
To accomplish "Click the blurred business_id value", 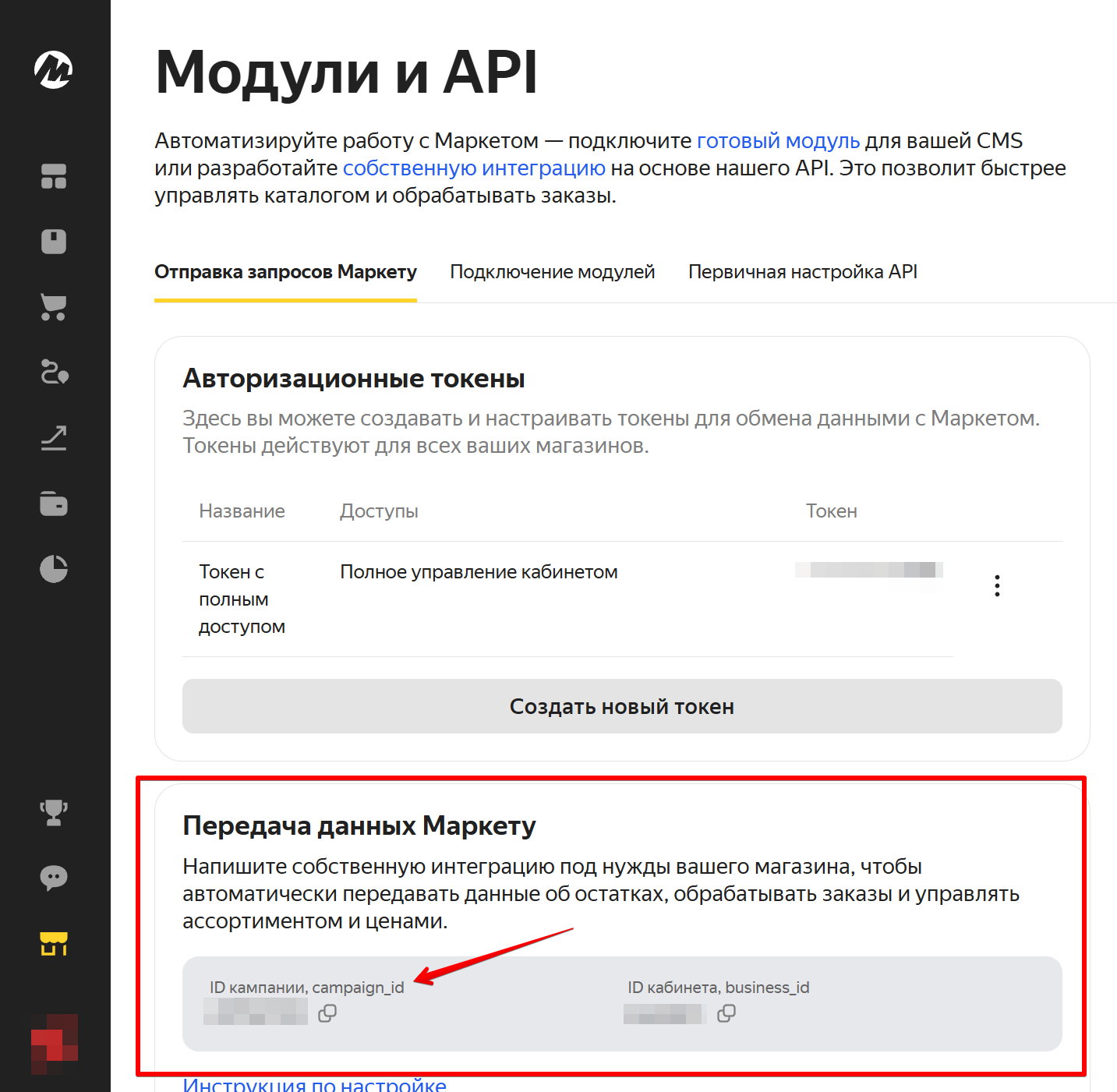I will point(664,1014).
